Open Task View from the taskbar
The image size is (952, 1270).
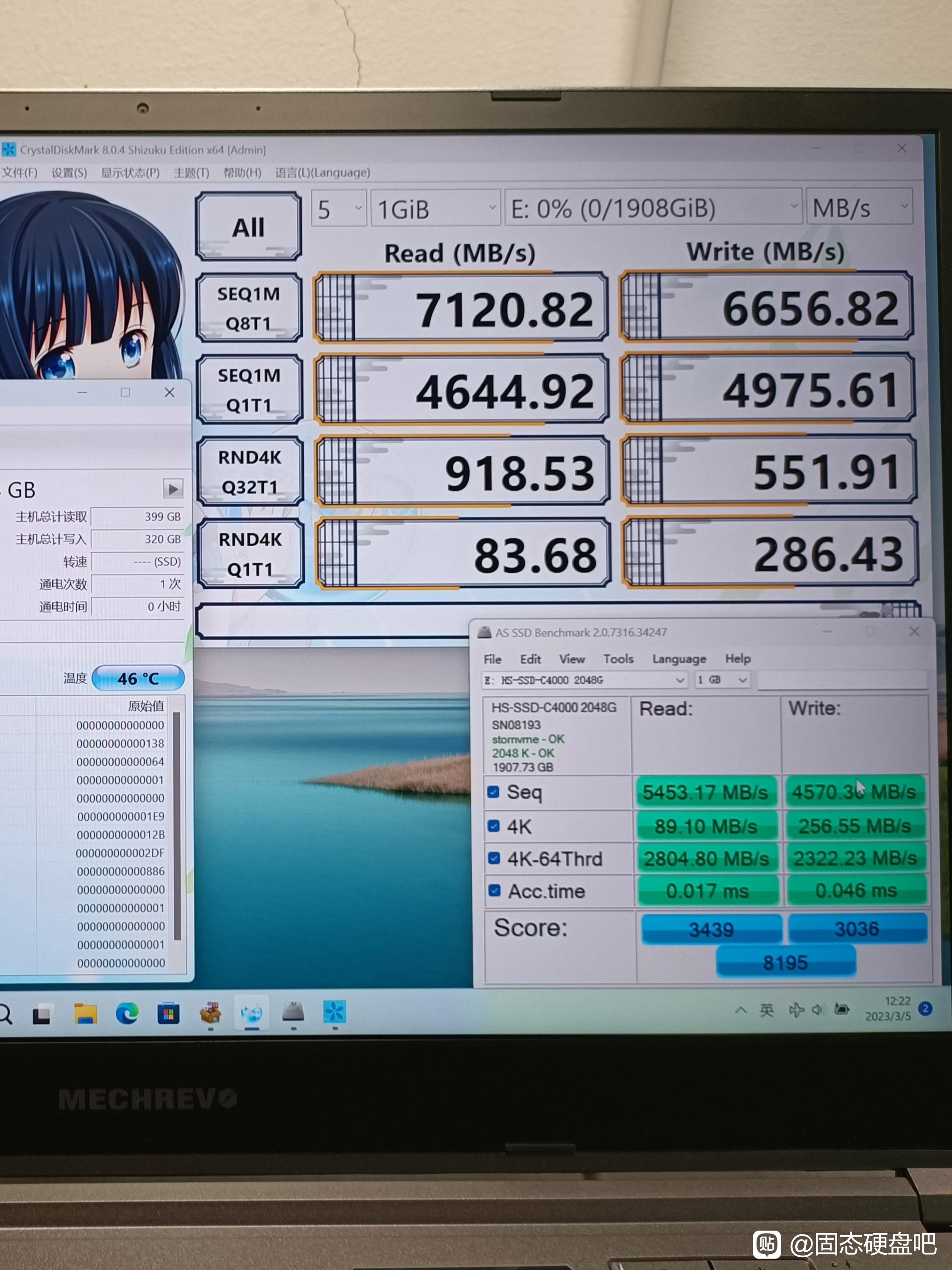tap(41, 1014)
